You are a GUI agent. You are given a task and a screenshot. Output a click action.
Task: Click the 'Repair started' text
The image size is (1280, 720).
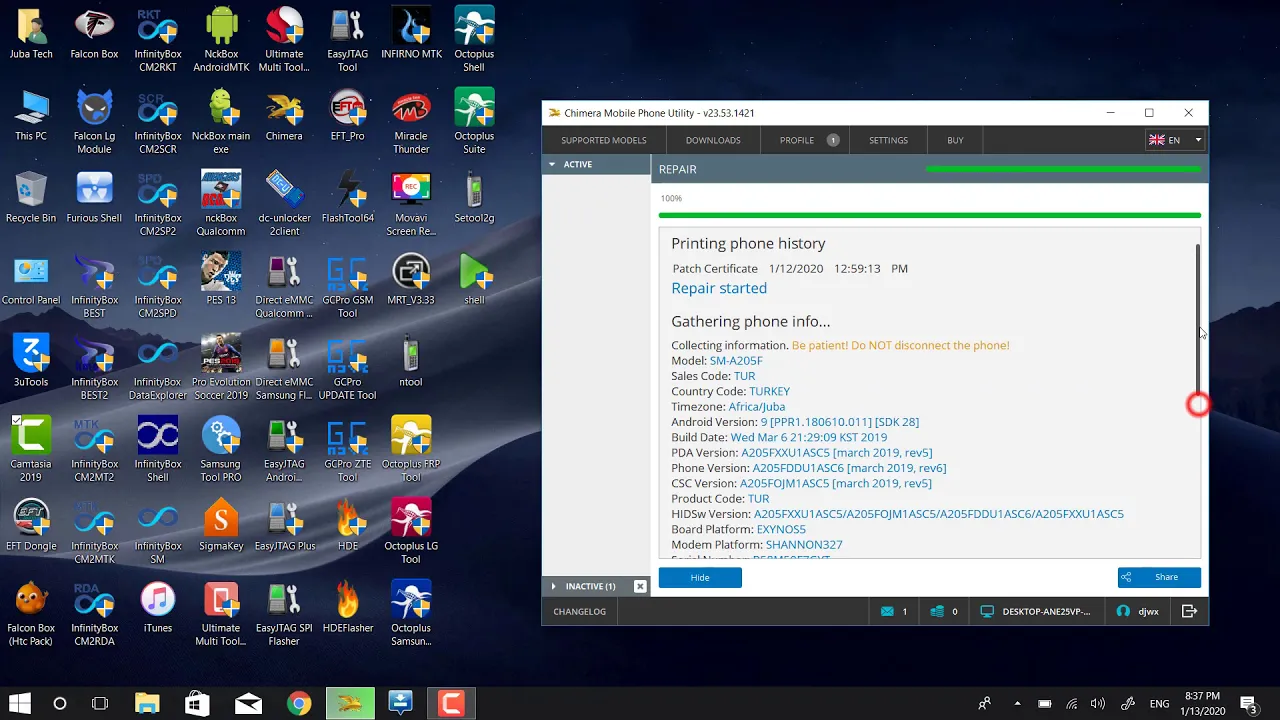coord(719,288)
